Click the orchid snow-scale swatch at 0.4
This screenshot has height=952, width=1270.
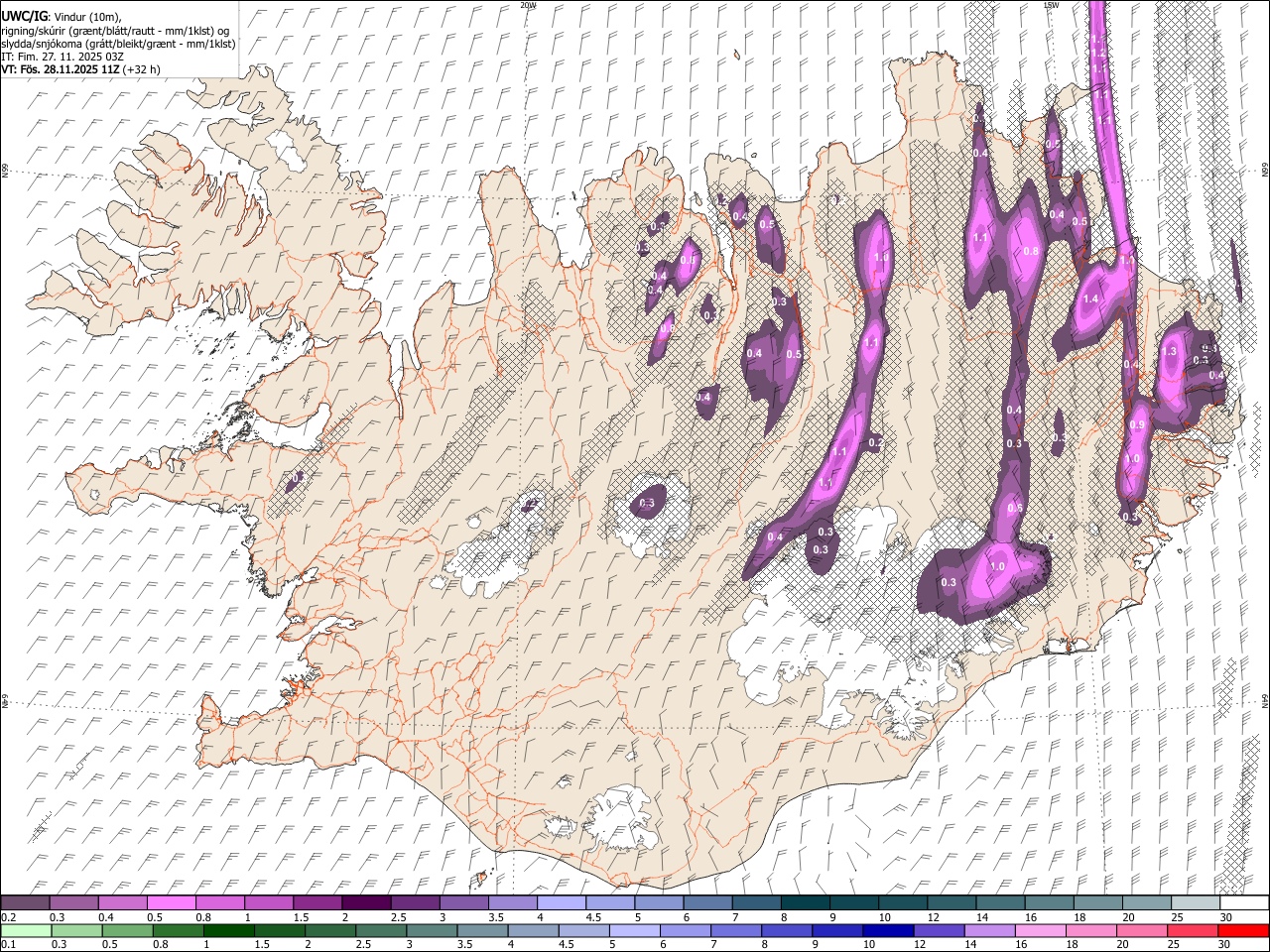tap(122, 902)
